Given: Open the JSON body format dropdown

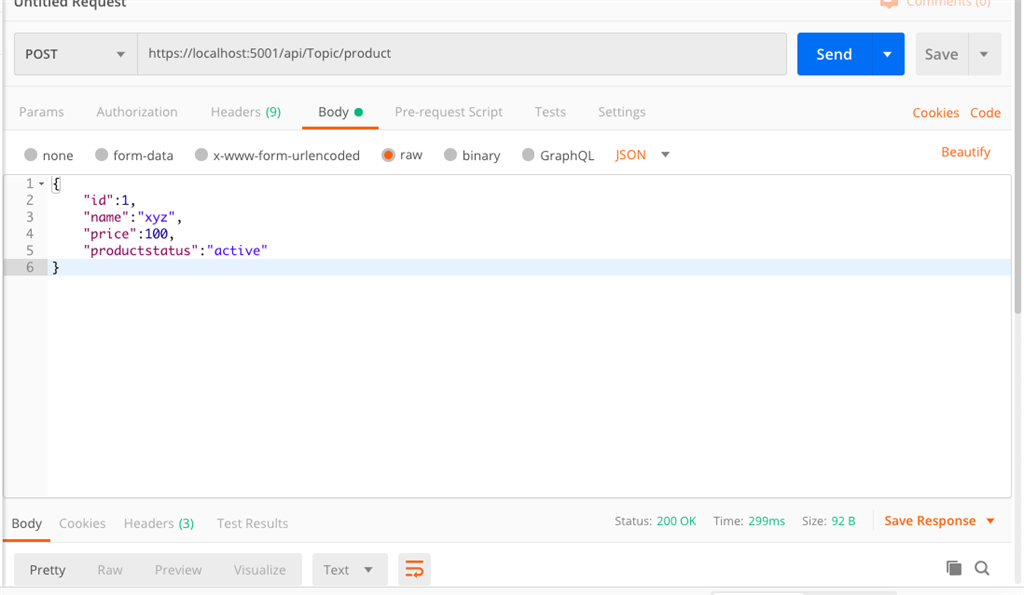Looking at the screenshot, I should 641,155.
